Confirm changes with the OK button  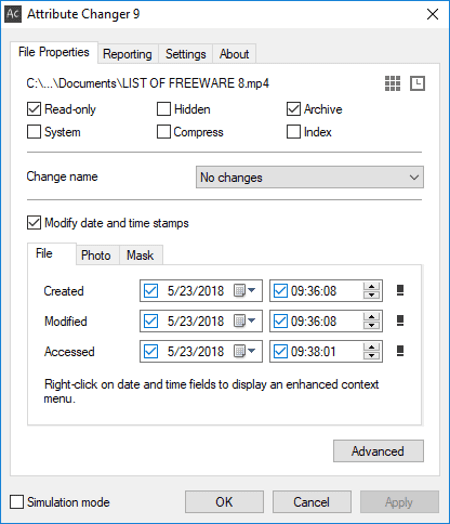click(x=224, y=502)
